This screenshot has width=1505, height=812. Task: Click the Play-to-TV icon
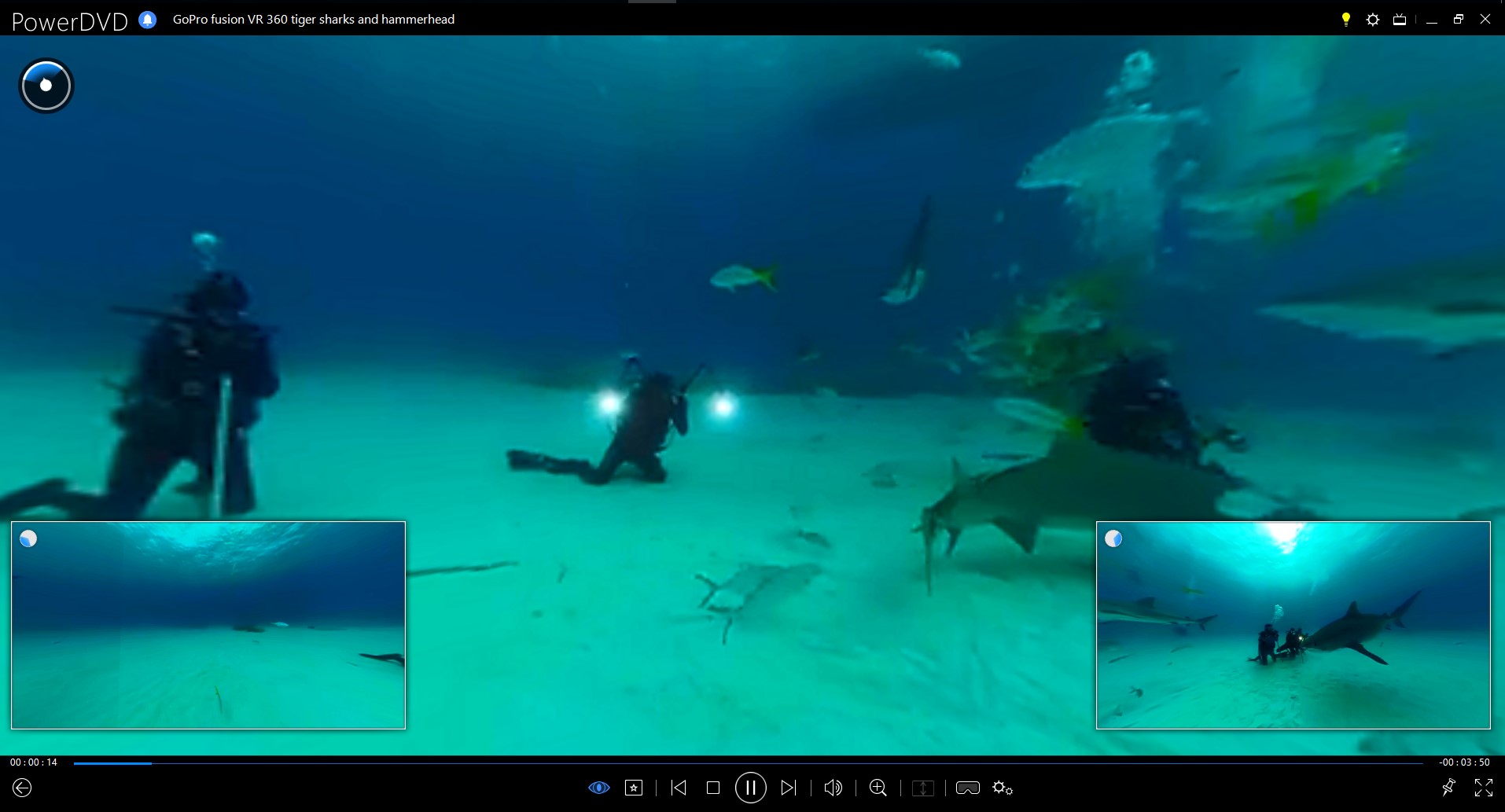point(1400,19)
